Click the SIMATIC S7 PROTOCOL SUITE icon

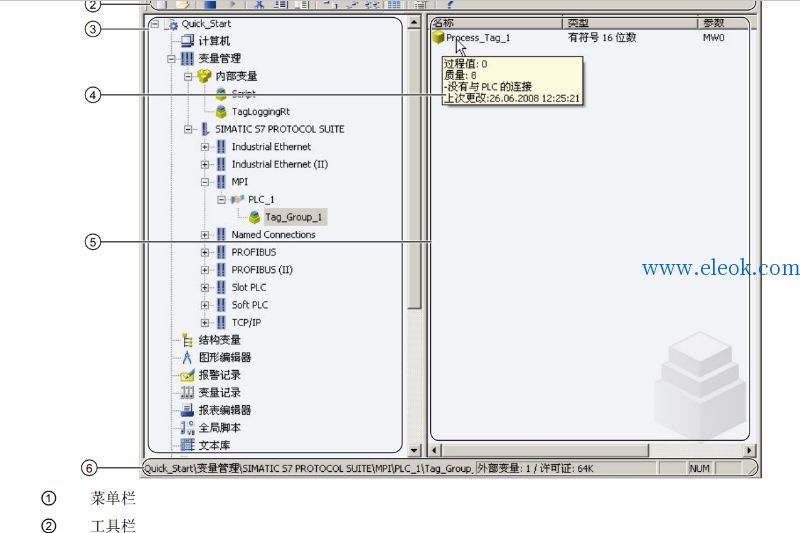click(205, 130)
